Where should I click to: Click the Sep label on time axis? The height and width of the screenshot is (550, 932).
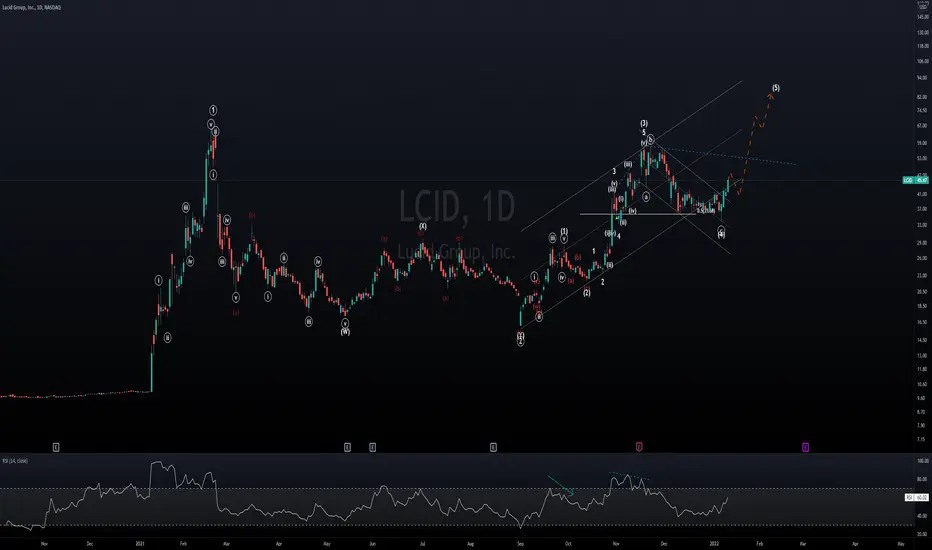521,543
